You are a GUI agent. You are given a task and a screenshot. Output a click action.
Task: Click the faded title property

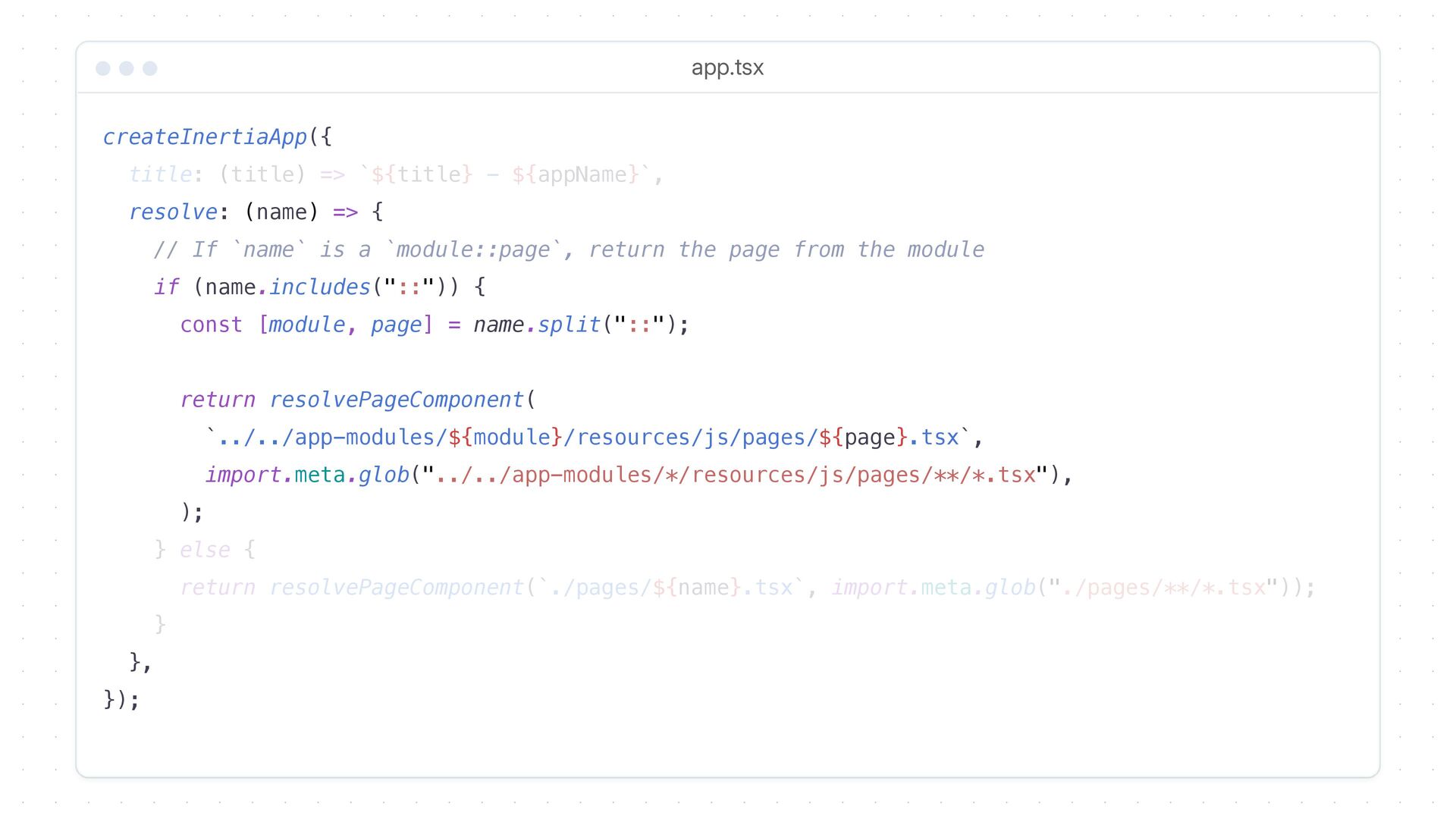160,174
